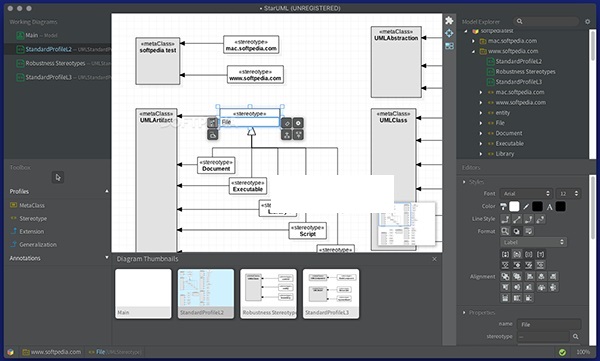
Task: Select the Document stereotype box on canvas
Action: click(x=216, y=165)
